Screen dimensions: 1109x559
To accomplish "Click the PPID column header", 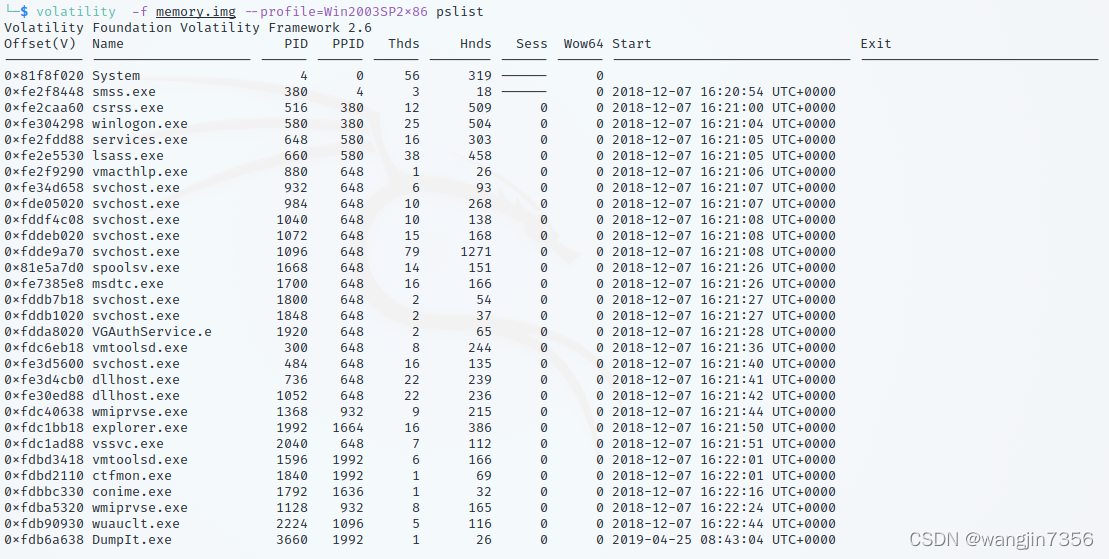I will (348, 44).
